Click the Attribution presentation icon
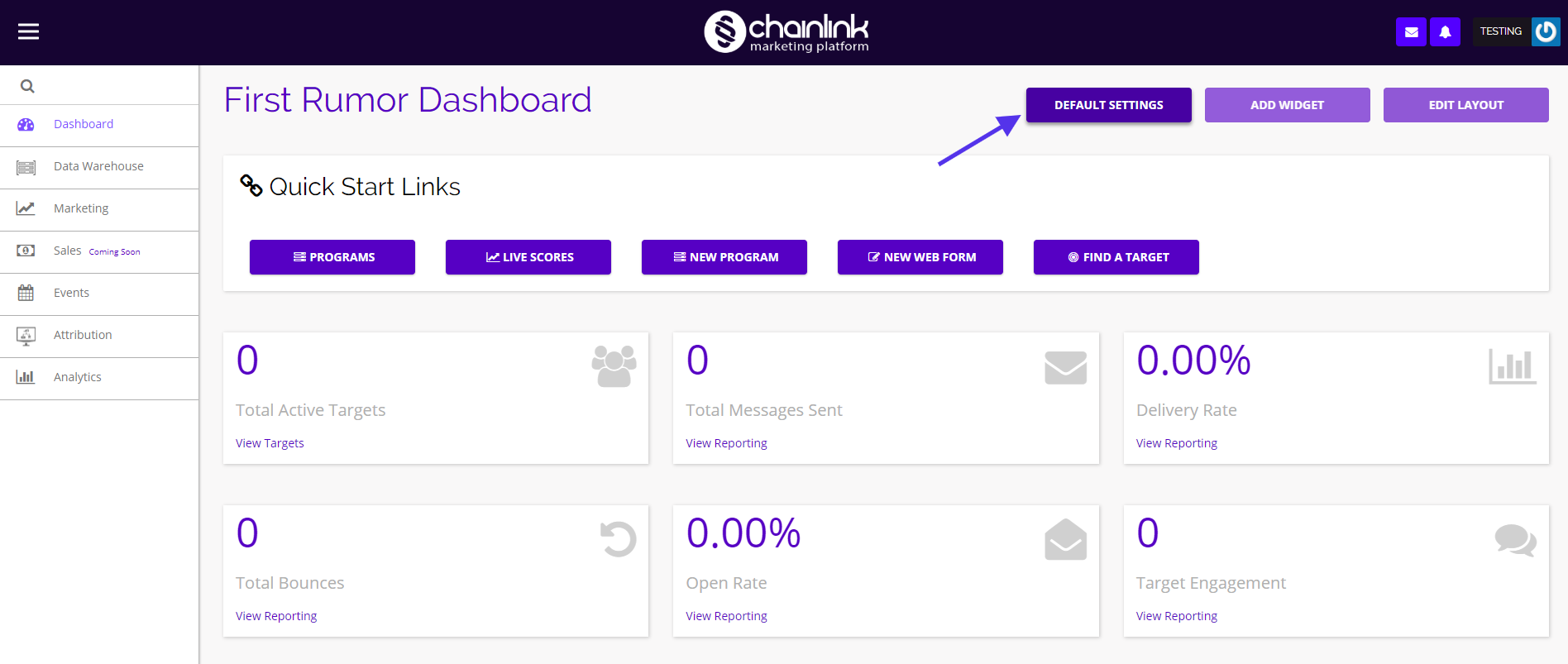The image size is (1568, 664). 26,336
